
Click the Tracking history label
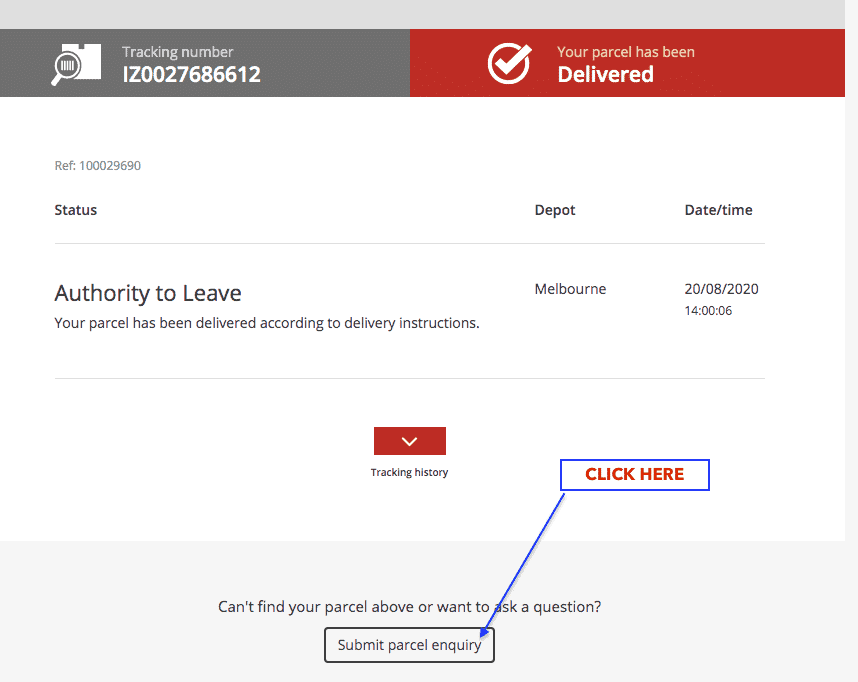click(409, 472)
